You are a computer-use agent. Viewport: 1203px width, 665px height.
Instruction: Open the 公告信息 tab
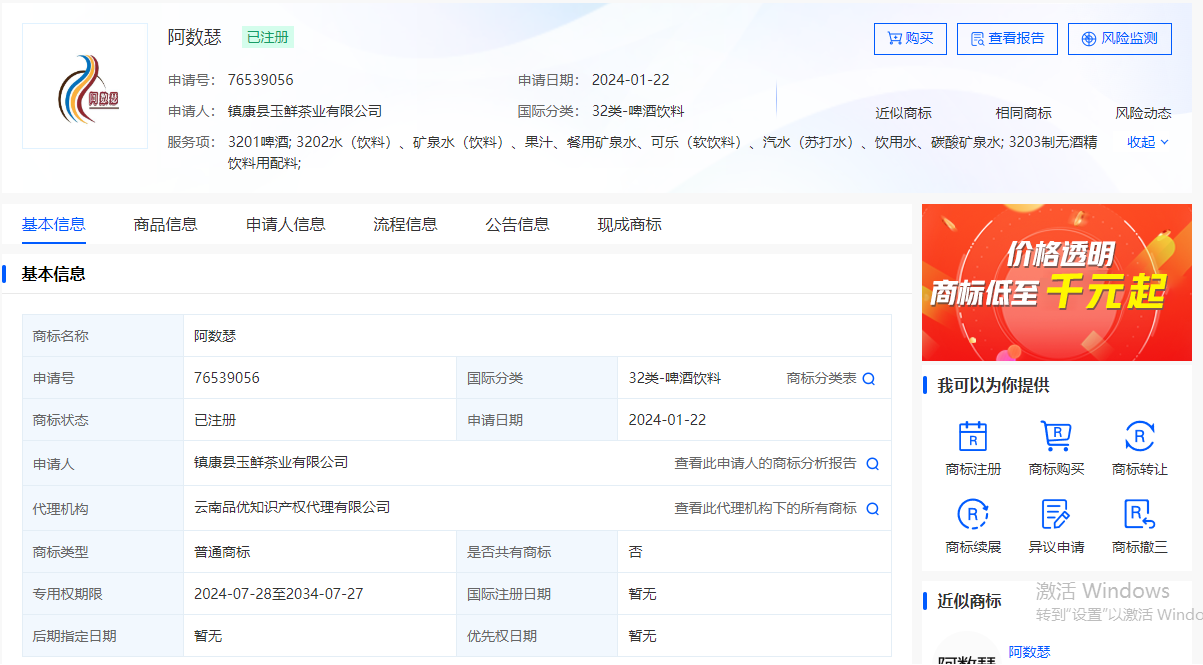point(517,224)
